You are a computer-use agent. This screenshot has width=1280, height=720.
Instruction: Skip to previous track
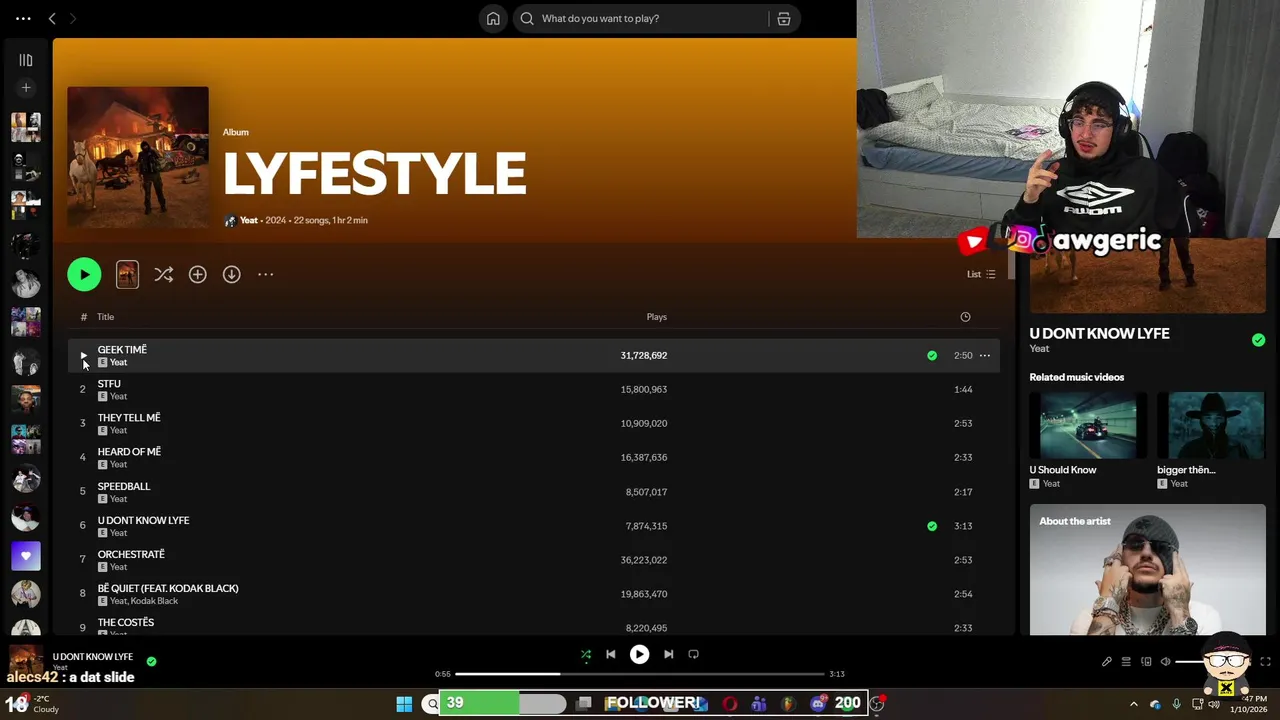click(611, 654)
